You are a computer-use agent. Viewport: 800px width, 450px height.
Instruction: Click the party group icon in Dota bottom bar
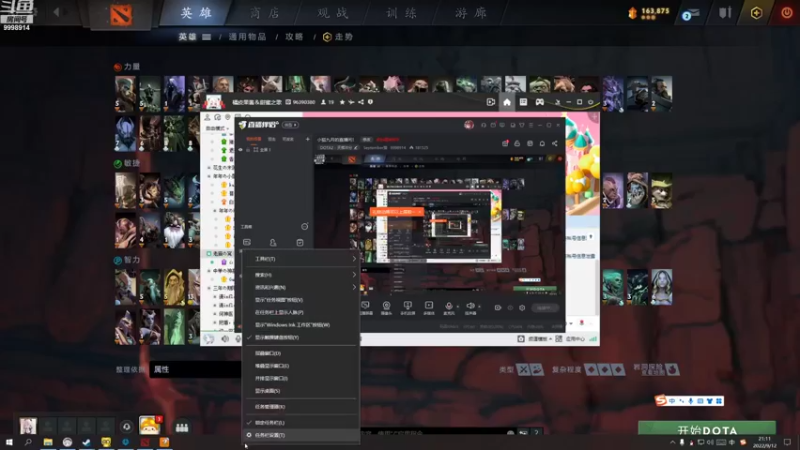182,427
